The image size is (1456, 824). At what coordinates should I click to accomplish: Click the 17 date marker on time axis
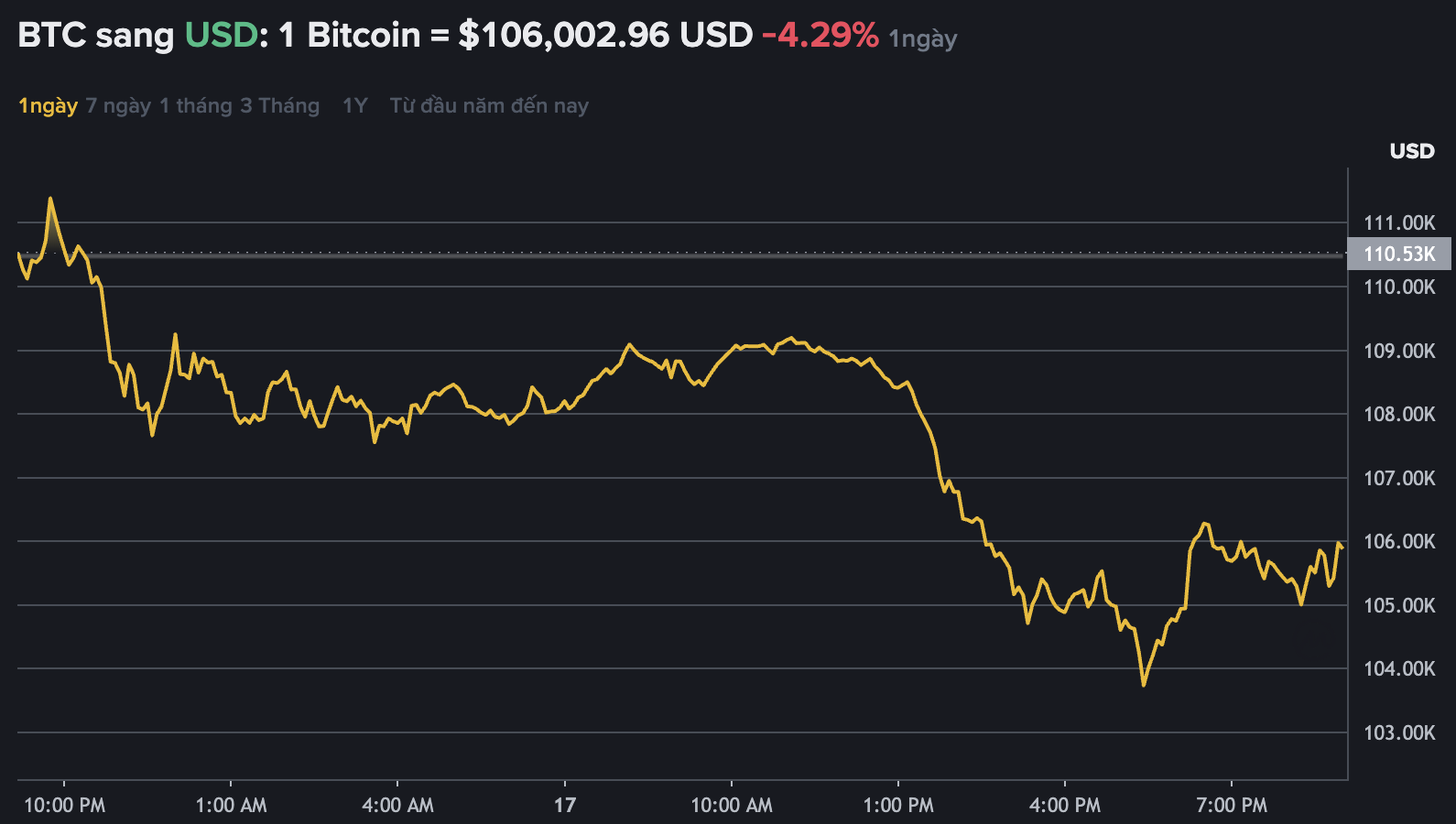[565, 806]
